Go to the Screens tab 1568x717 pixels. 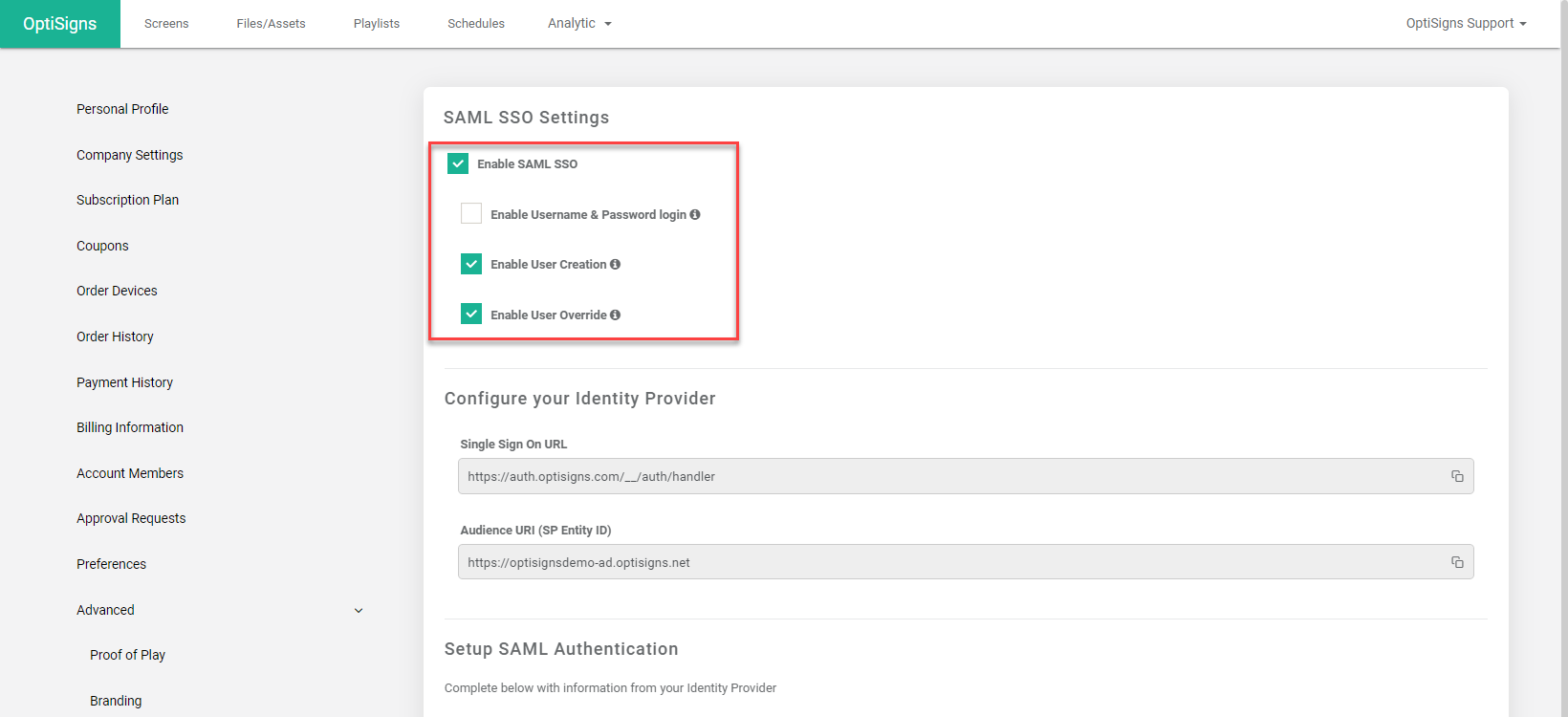click(x=166, y=24)
